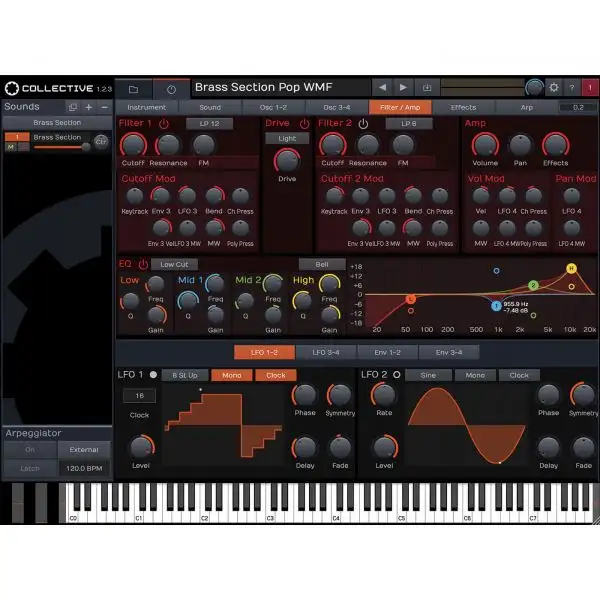Click the Brass Section layer volume slider

pyautogui.click(x=62, y=146)
